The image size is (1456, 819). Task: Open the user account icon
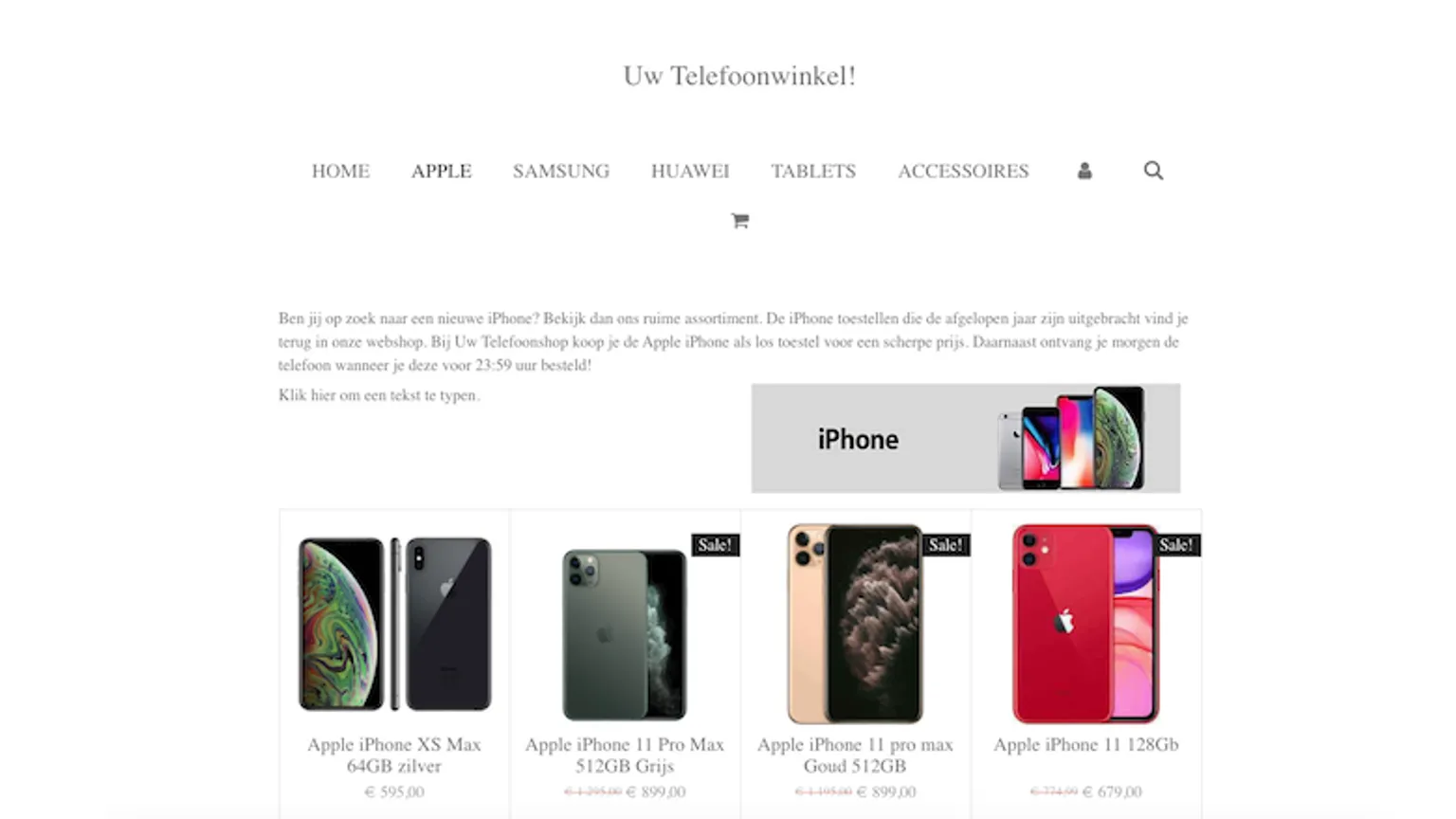pyautogui.click(x=1084, y=171)
